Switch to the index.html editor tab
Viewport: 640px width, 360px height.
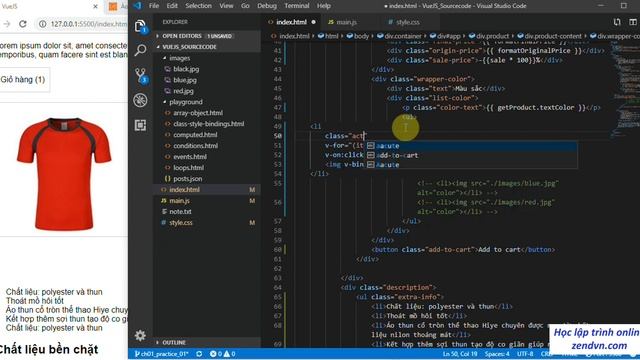click(291, 22)
